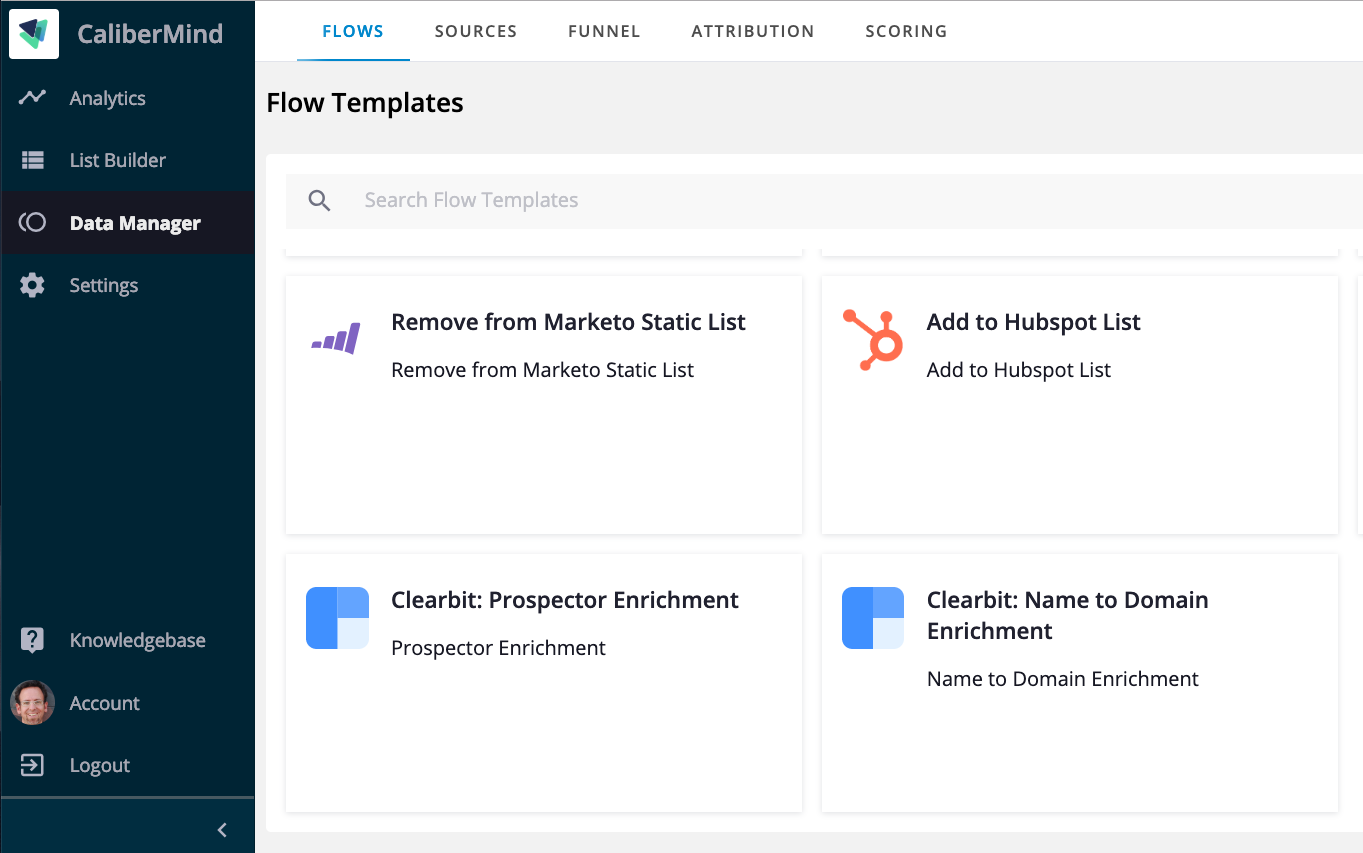Select the Scoring tab
This screenshot has width=1363, height=853.
[906, 31]
